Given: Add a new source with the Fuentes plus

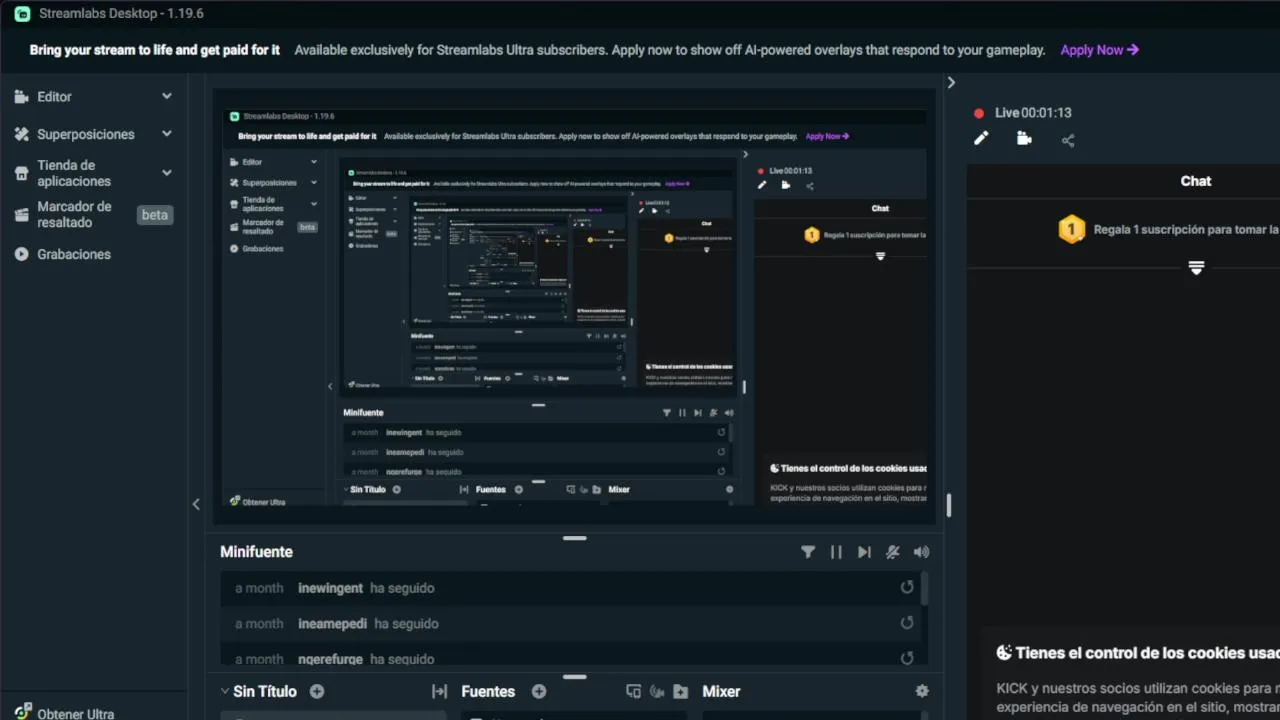Looking at the screenshot, I should [539, 691].
